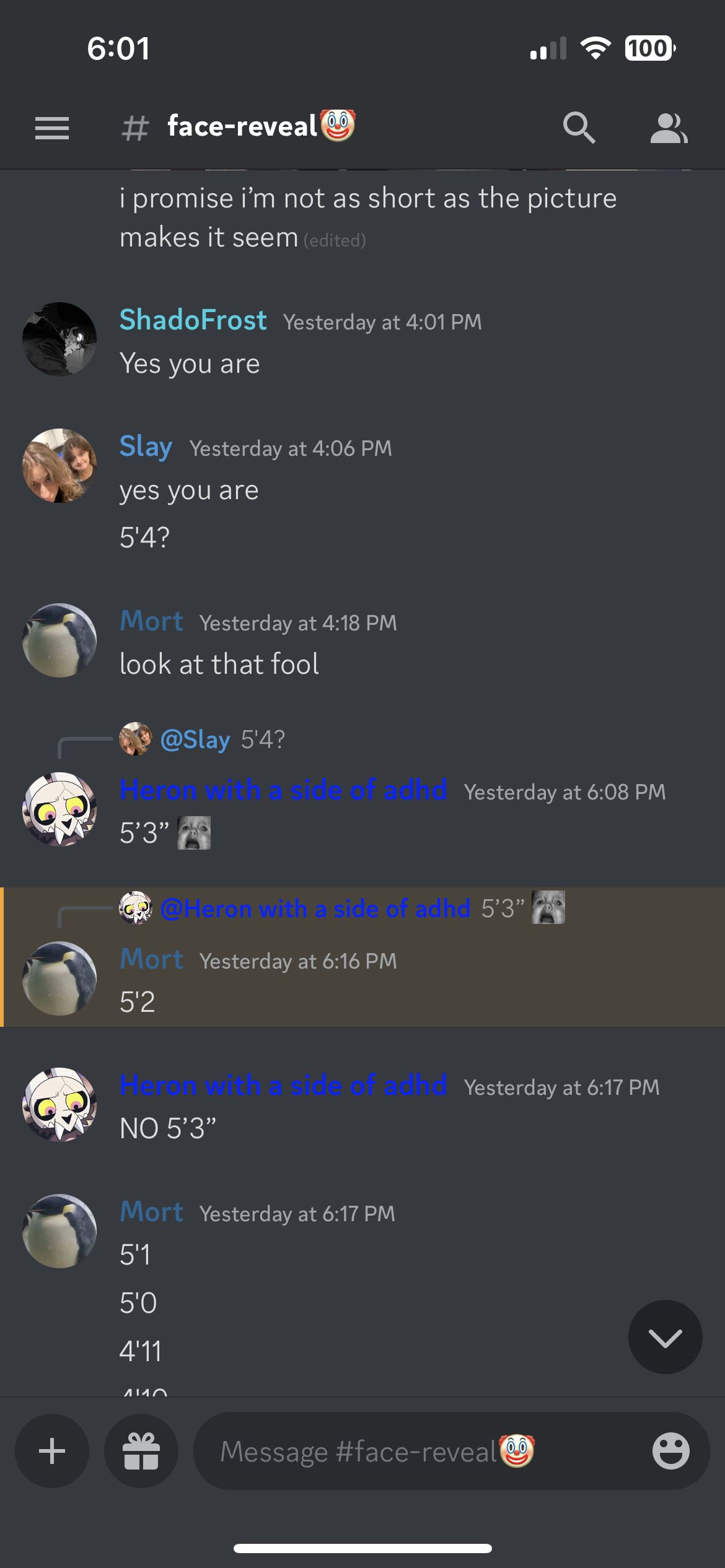Tap Heron's skull avatar at 6:17 PM
The width and height of the screenshot is (725, 1568).
(x=59, y=1105)
